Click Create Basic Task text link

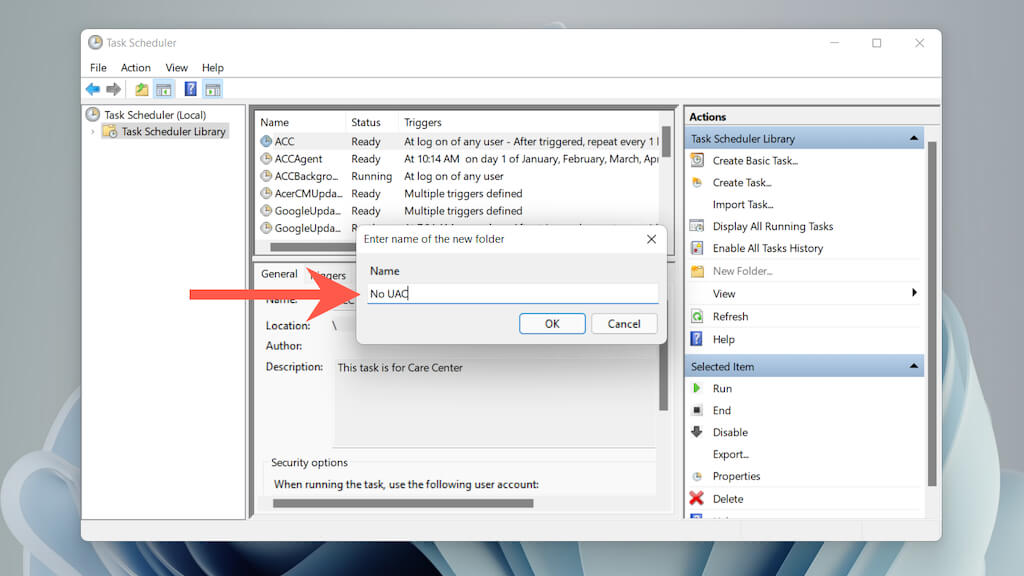[x=755, y=160]
